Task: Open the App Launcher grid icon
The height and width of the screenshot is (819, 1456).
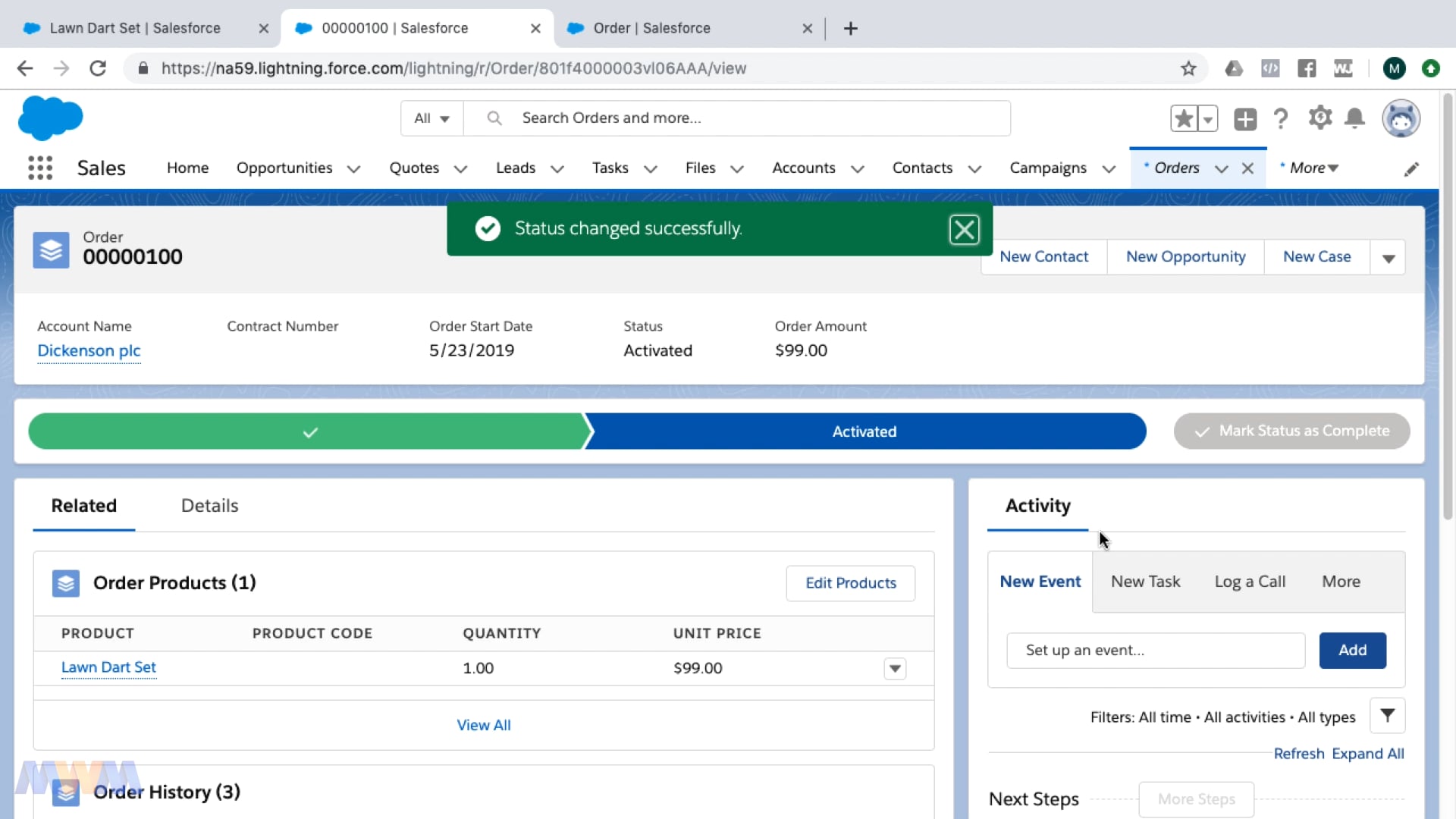Action: point(39,168)
